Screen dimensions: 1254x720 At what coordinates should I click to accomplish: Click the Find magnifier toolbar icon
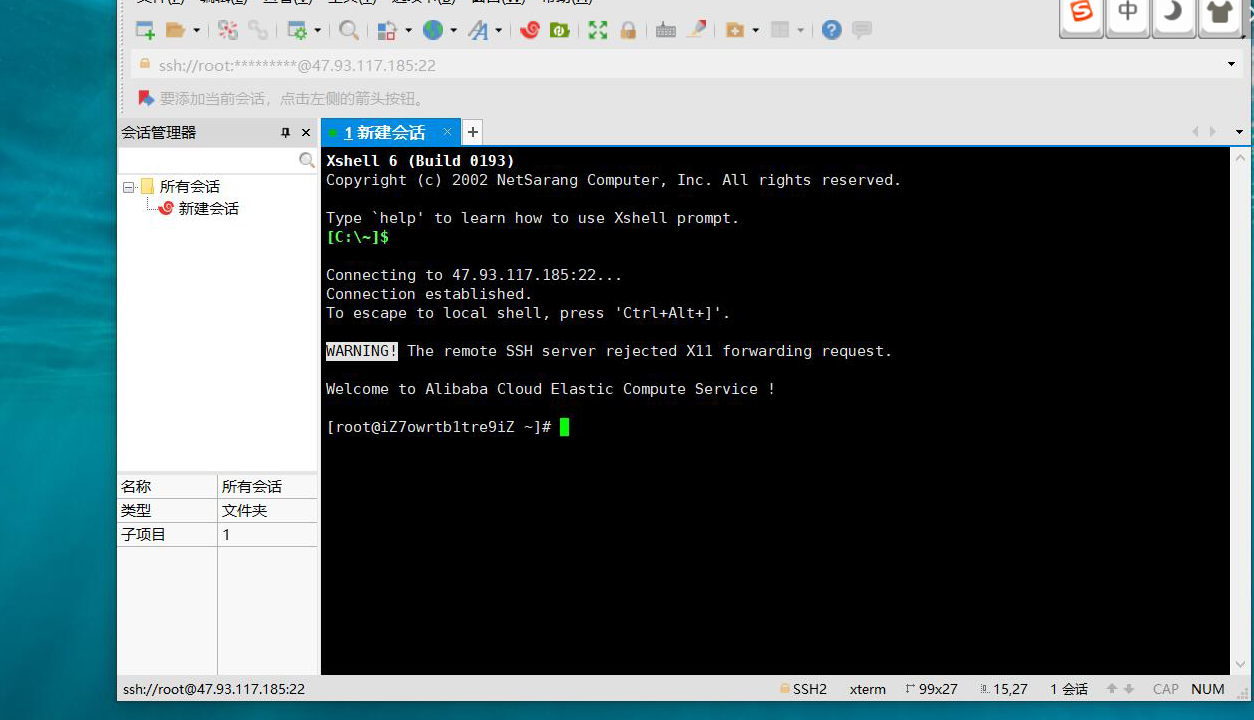(x=348, y=30)
